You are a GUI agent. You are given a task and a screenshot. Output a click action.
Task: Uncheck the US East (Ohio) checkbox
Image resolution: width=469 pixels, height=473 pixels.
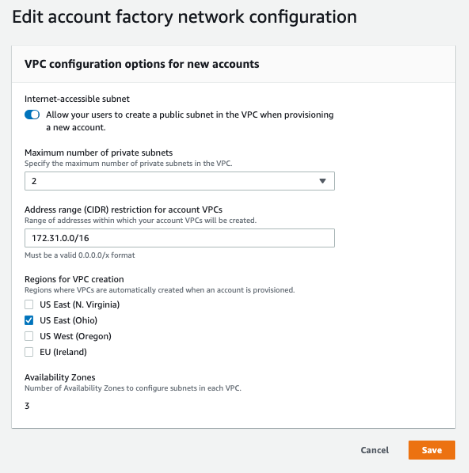tap(29, 320)
